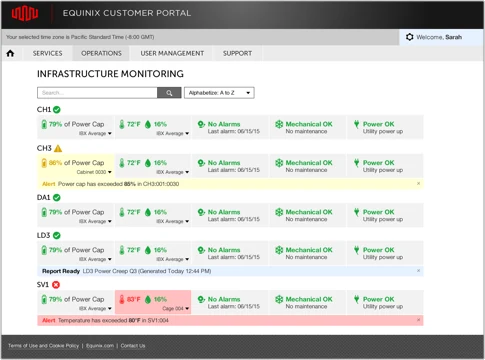The width and height of the screenshot is (485, 360).
Task: Click the green check status icon beside CH1
Action: (57, 109)
